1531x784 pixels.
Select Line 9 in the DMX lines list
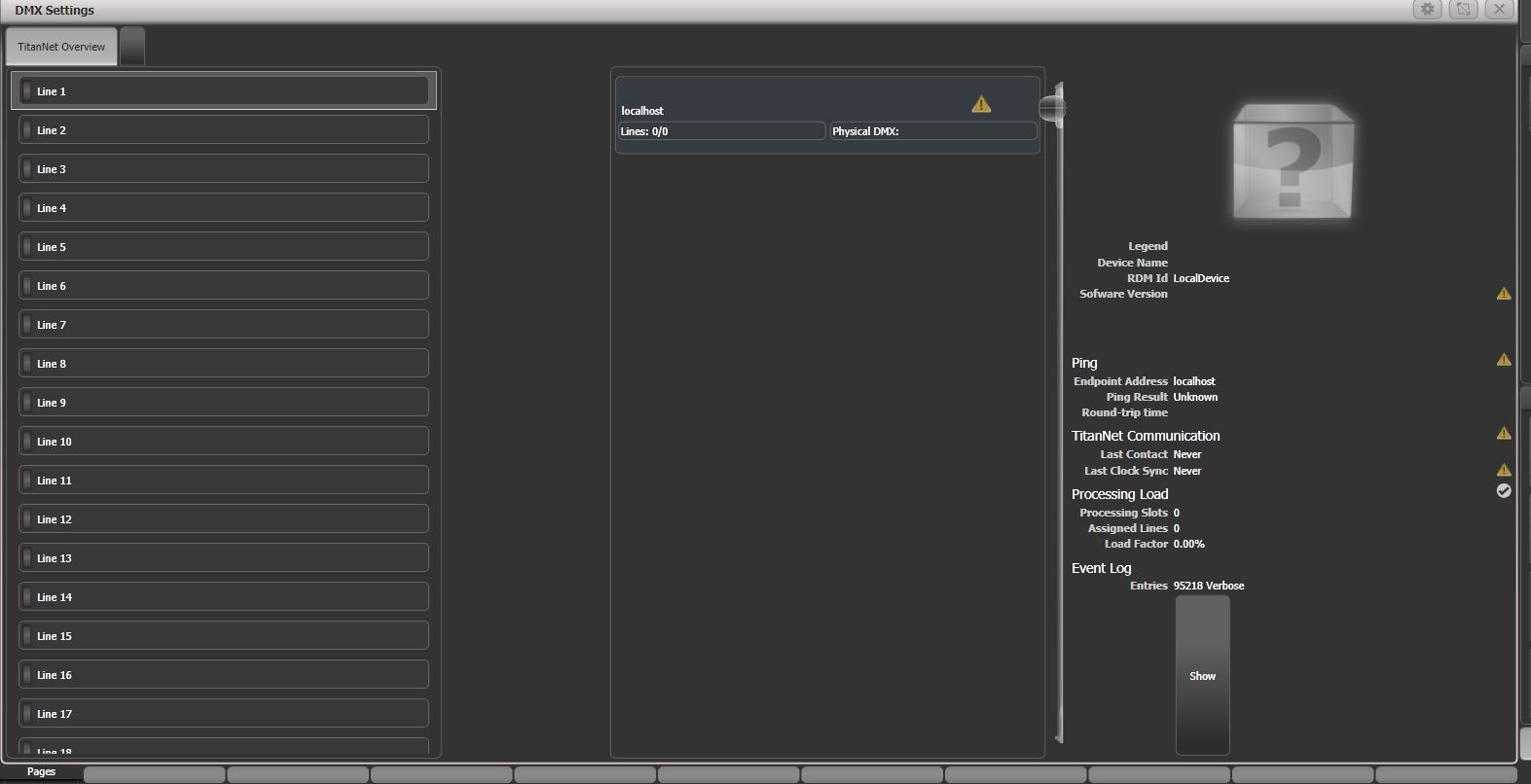(224, 402)
